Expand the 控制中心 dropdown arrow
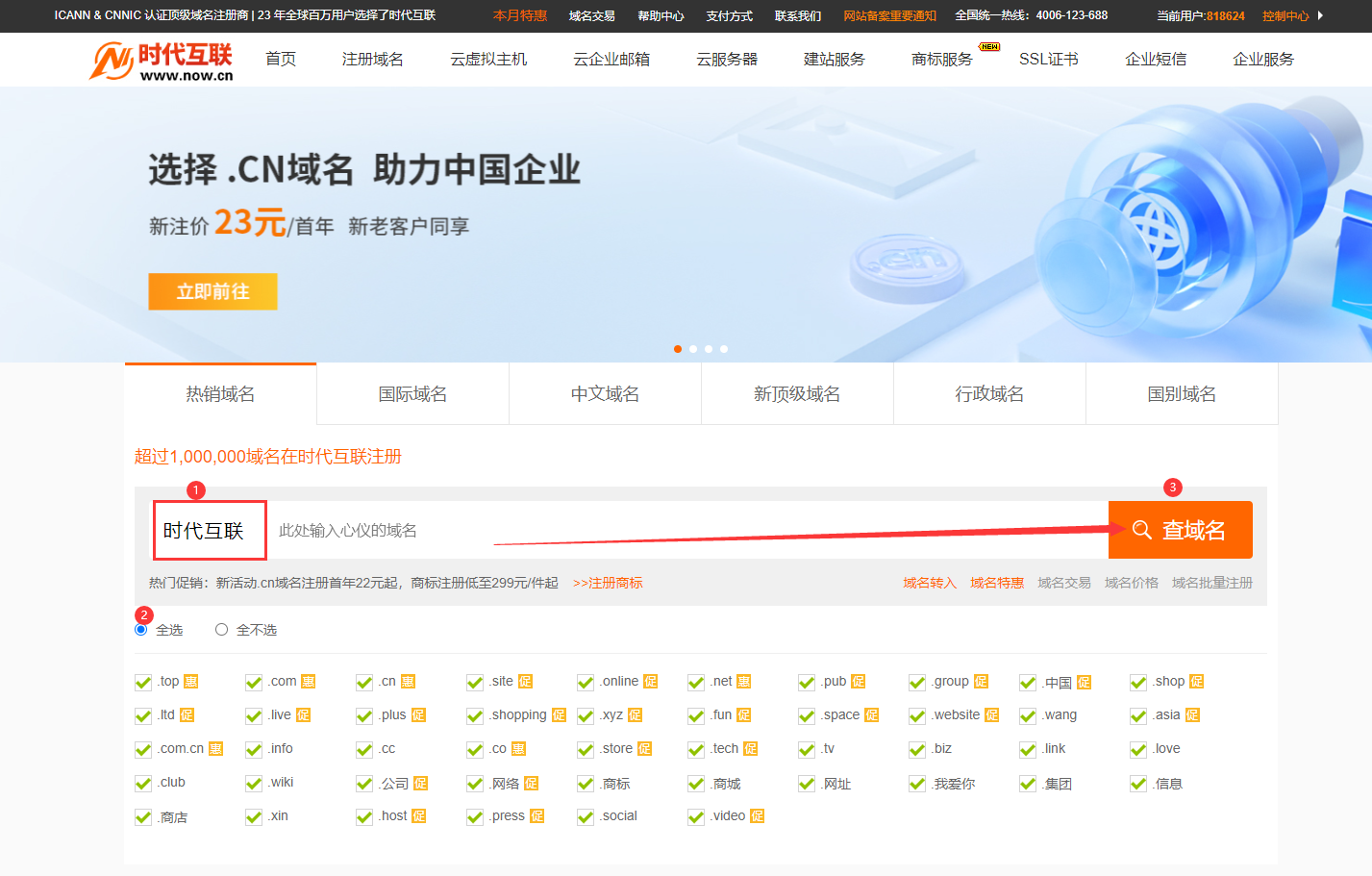Screen dimensions: 1372x876 point(1320,15)
